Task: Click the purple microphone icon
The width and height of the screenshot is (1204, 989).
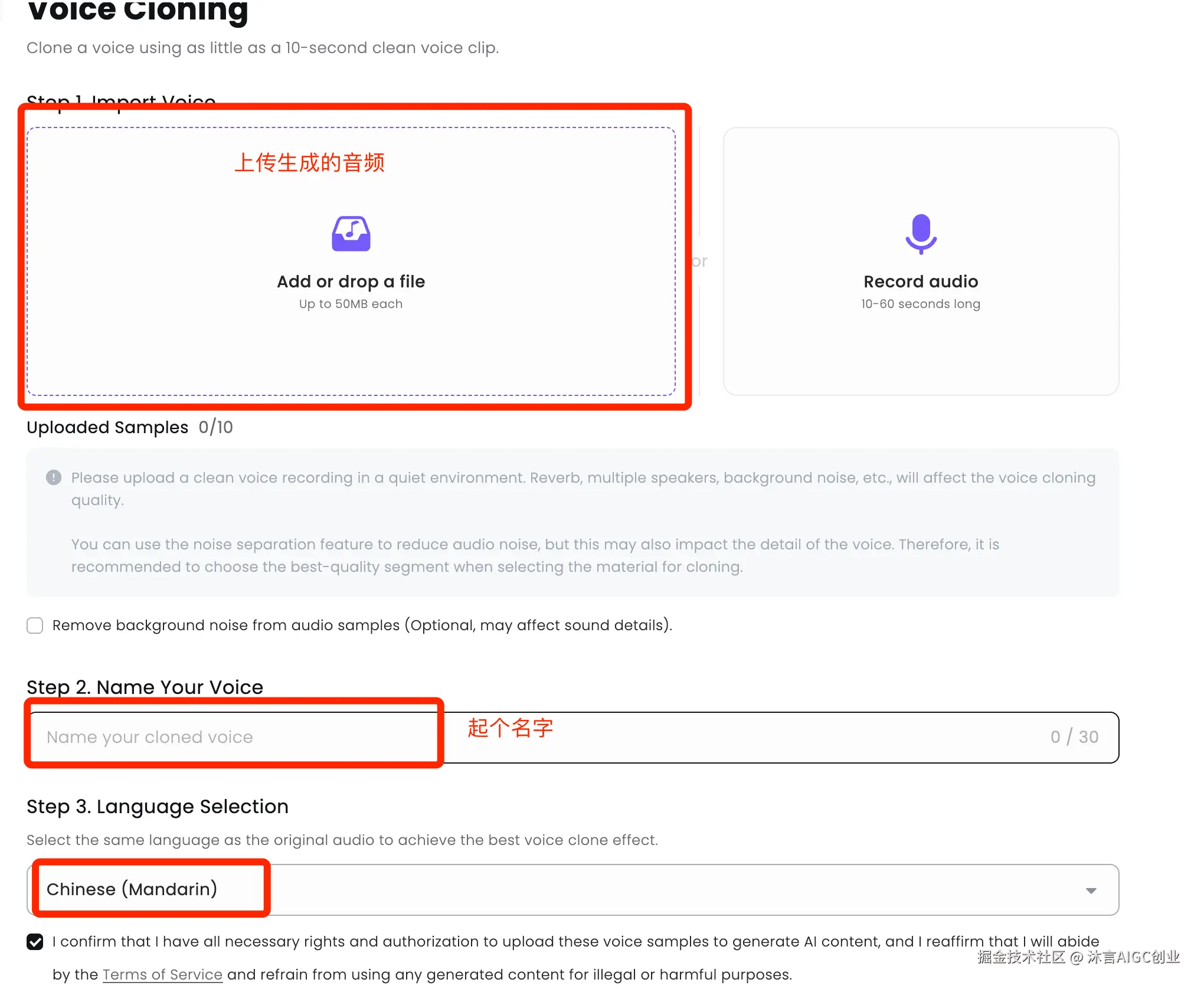Action: click(921, 234)
